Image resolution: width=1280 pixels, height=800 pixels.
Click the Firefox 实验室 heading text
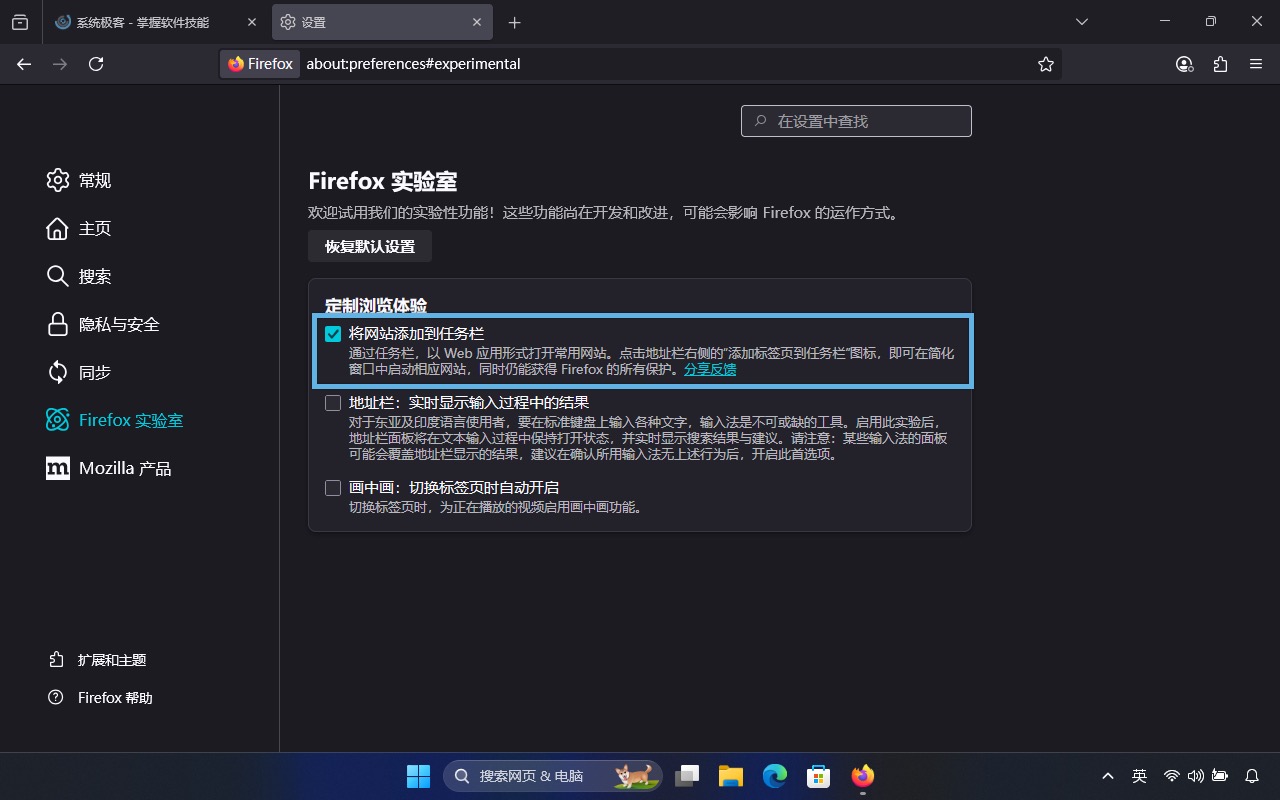coord(383,181)
